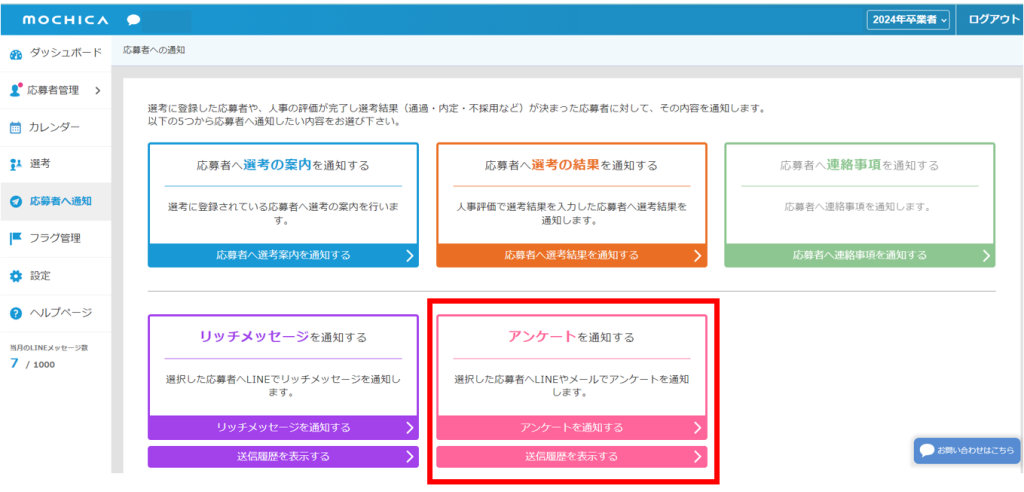Click the dashboard gauge icon in sidebar

click(15, 53)
